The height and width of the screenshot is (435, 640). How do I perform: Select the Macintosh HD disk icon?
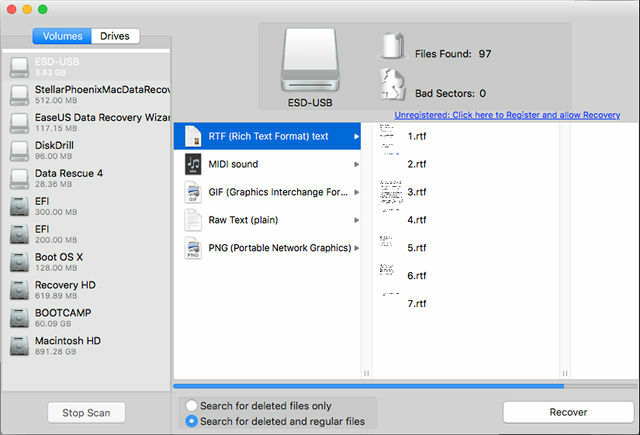tap(19, 346)
